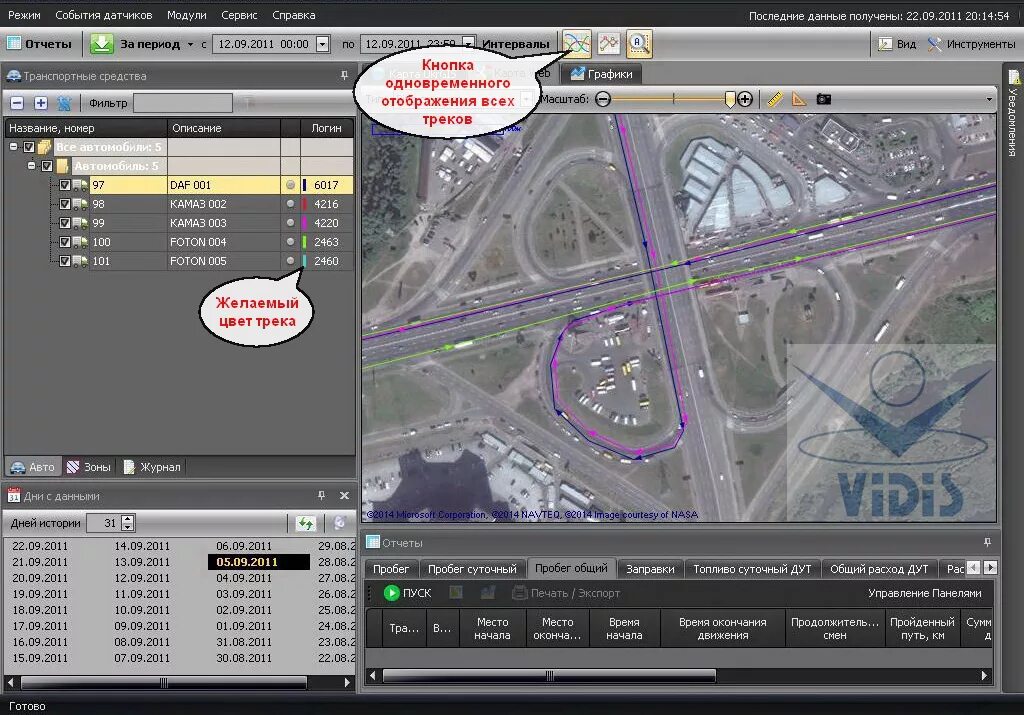Collapse the Все автомобили tree node
The image size is (1024, 715).
[x=14, y=147]
